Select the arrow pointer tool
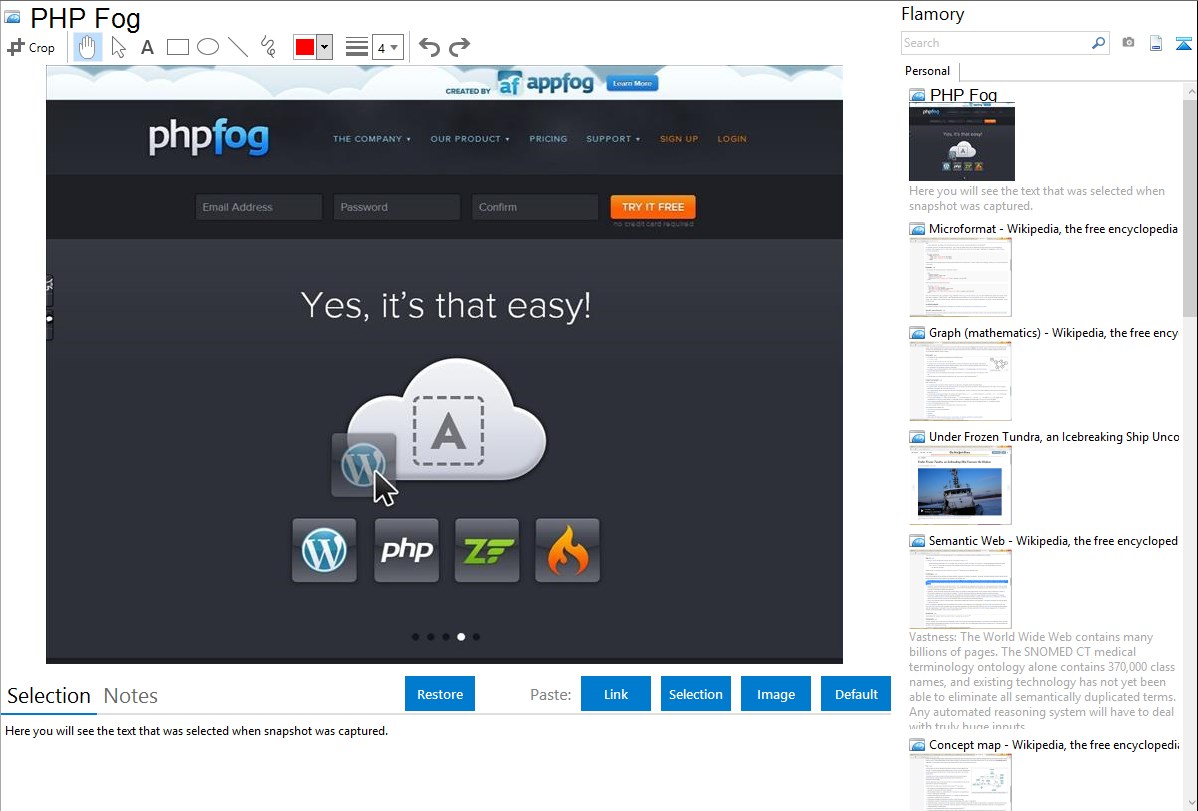Image resolution: width=1198 pixels, height=811 pixels. pos(118,47)
